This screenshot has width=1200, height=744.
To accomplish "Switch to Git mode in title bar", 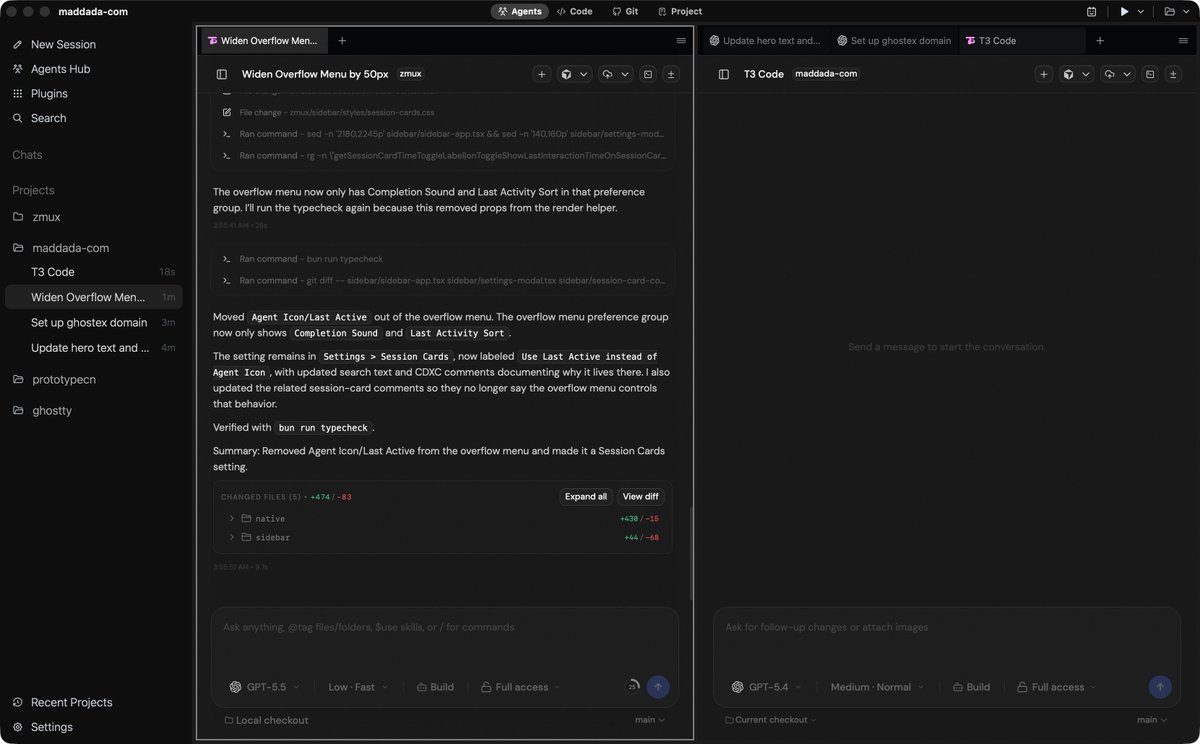I will tap(625, 11).
